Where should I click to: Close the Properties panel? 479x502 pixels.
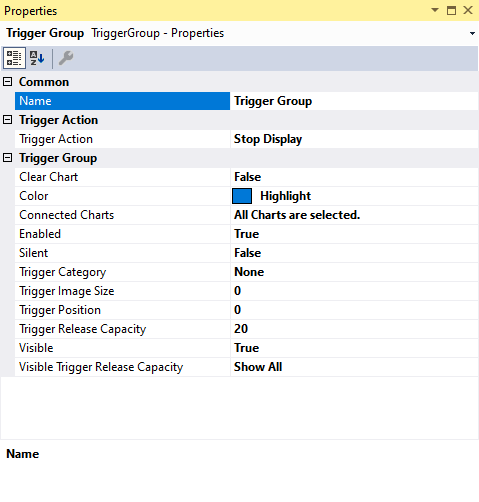(468, 10)
